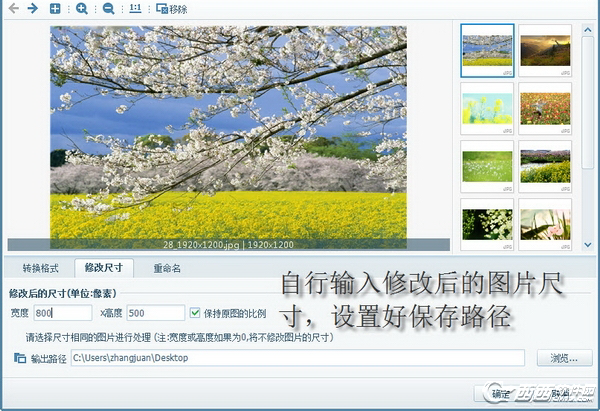This screenshot has width=600, height=411.
Task: Zoom out with the magnifier minus icon
Action: [108, 8]
